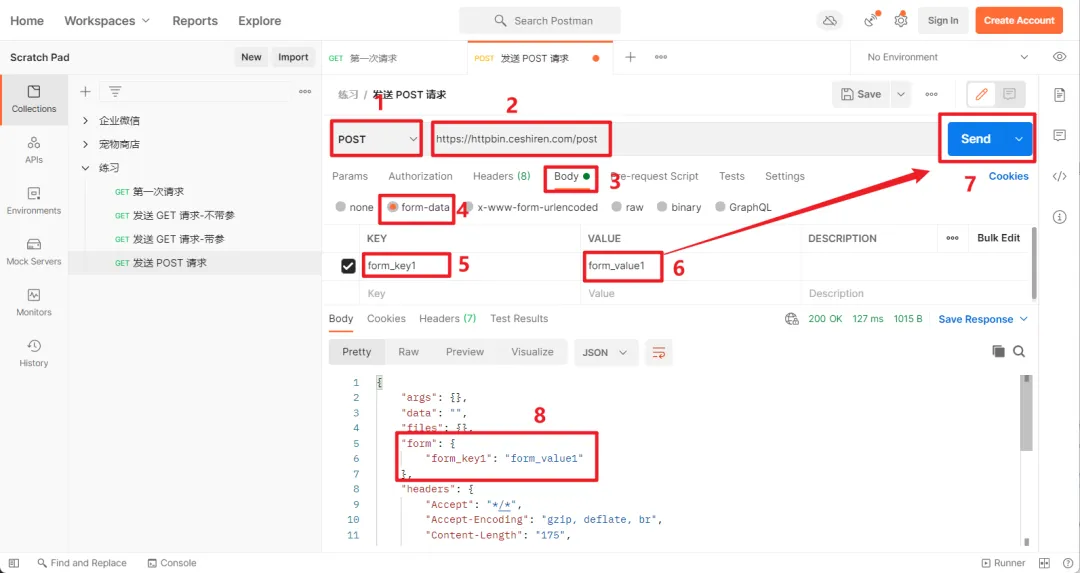Click the Import button

(x=293, y=57)
